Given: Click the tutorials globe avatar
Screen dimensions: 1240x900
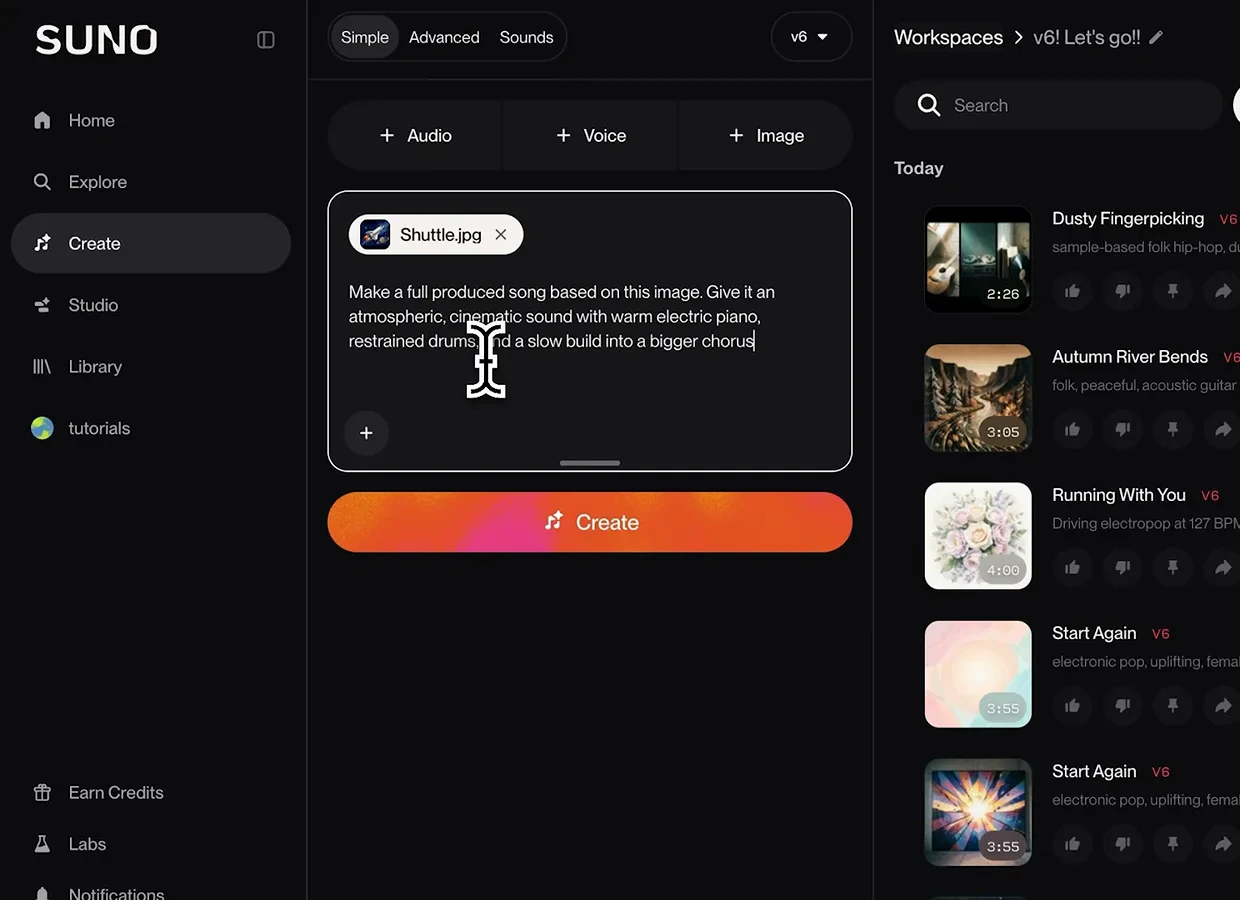Looking at the screenshot, I should [42, 428].
